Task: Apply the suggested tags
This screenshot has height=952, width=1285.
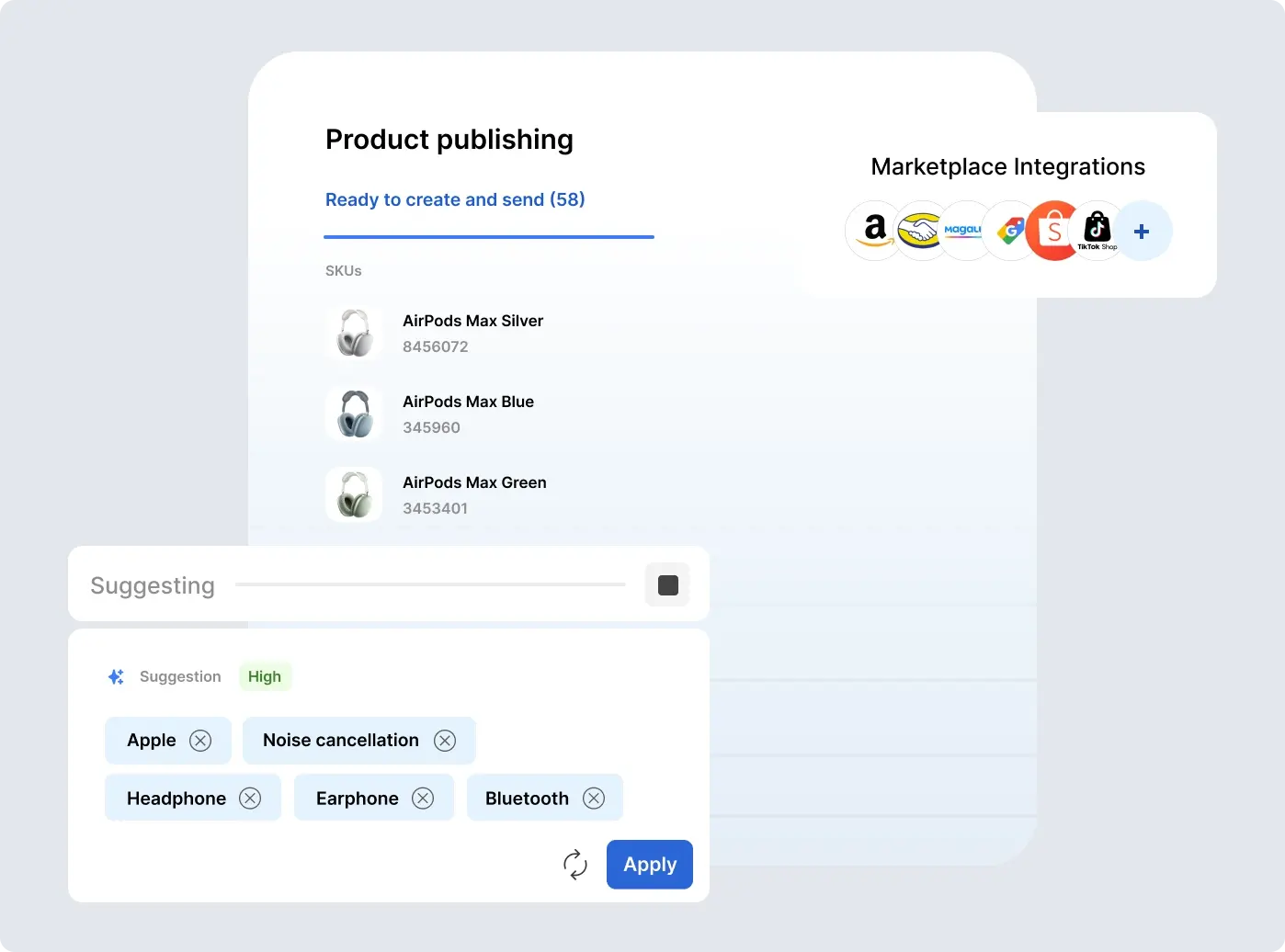Action: pyautogui.click(x=650, y=865)
